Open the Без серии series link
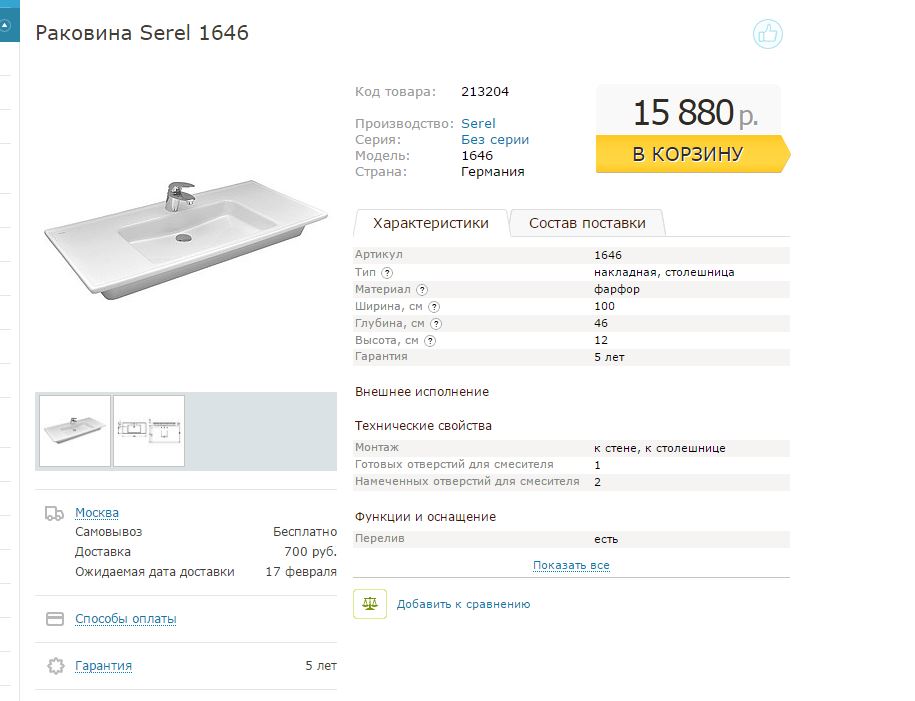915x701 pixels. (495, 139)
